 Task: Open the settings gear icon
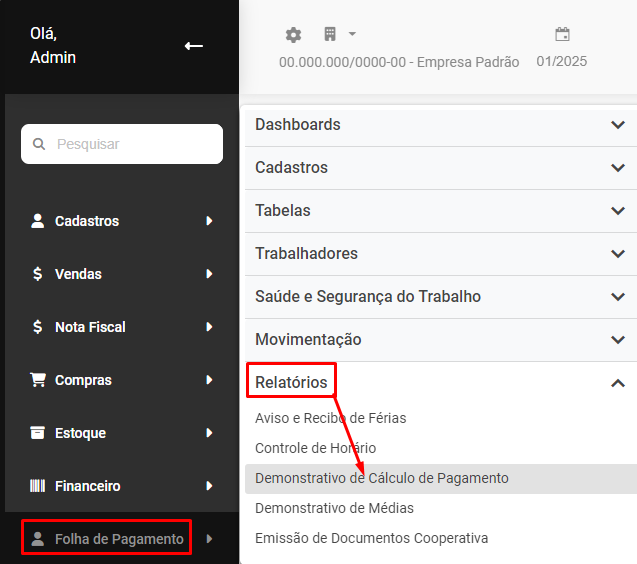tap(293, 35)
